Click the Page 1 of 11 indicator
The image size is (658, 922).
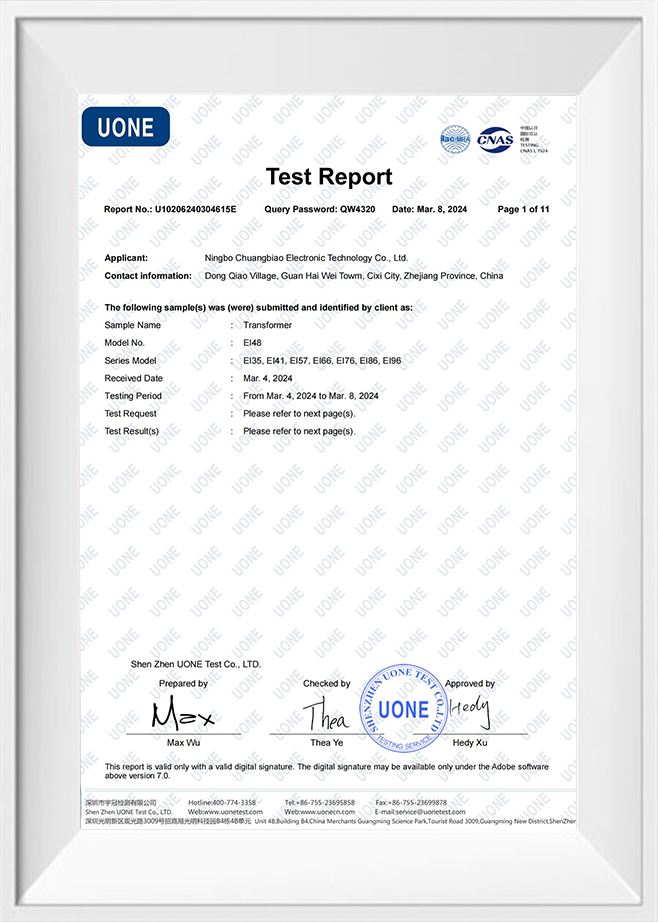(523, 209)
